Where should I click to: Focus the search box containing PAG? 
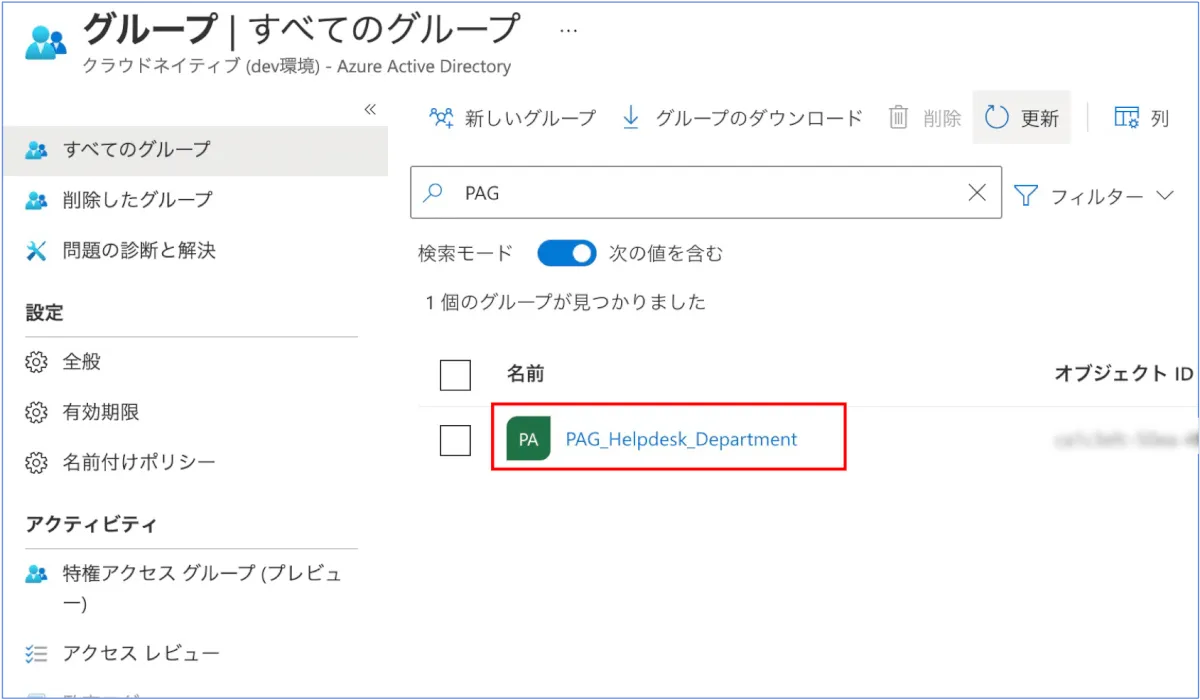(x=705, y=193)
